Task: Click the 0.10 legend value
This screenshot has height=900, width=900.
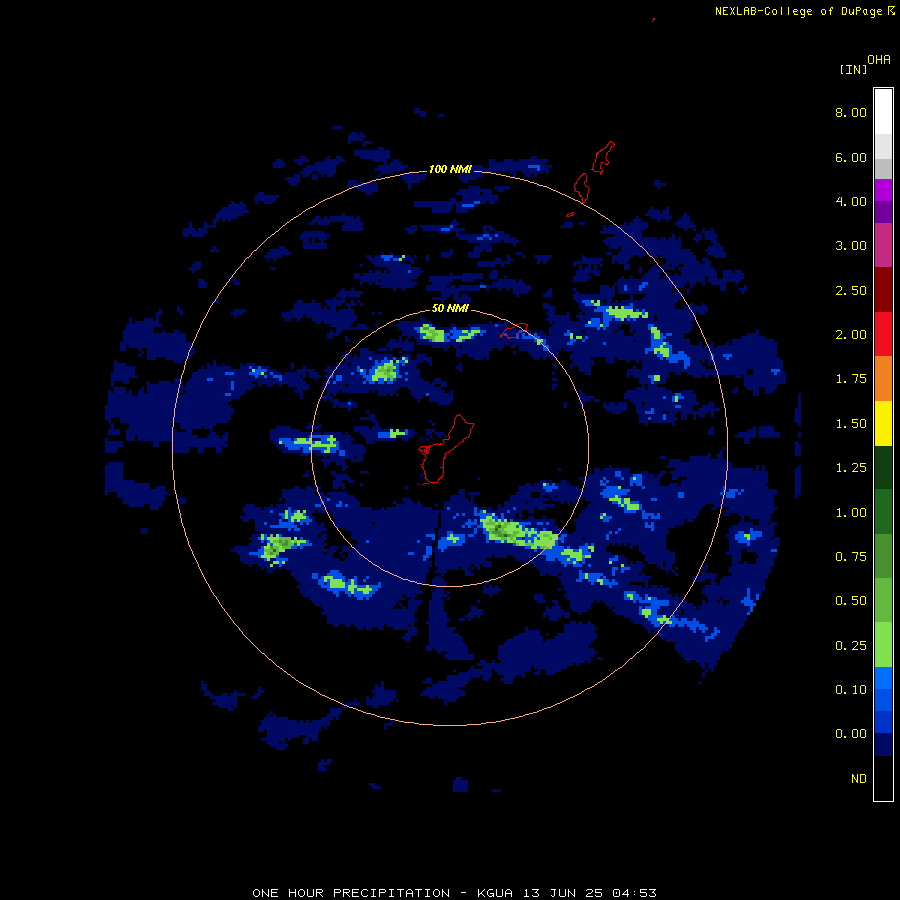Action: point(851,689)
